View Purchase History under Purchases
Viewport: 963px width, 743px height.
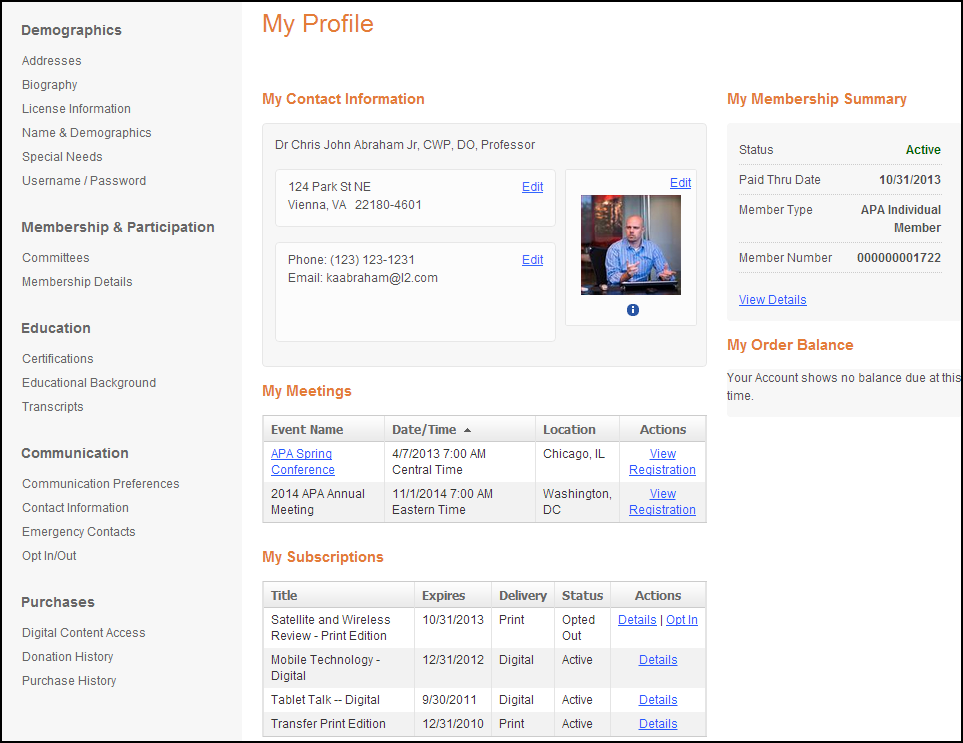(68, 681)
